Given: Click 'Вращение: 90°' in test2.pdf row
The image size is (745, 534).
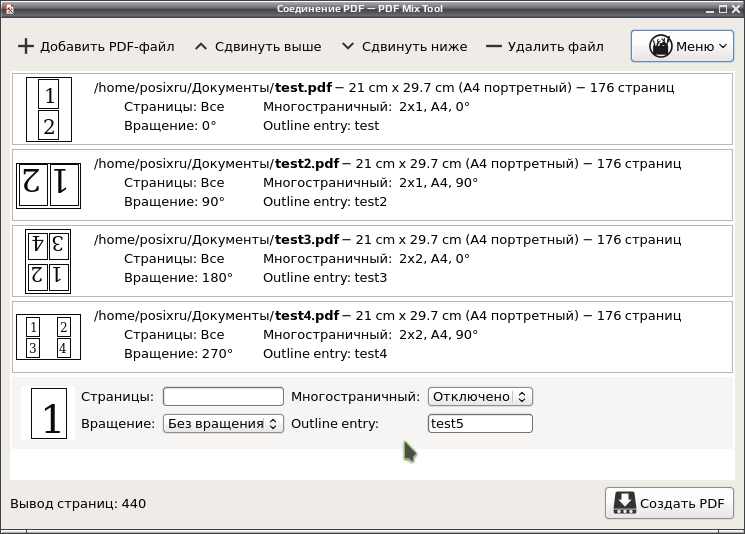Looking at the screenshot, I should coord(174,201).
